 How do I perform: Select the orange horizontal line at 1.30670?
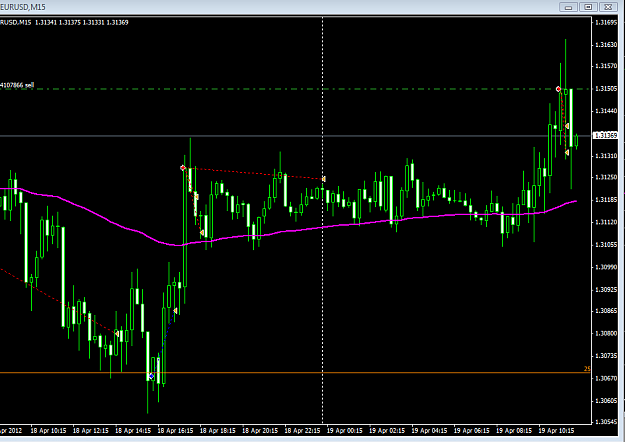[x=295, y=373]
